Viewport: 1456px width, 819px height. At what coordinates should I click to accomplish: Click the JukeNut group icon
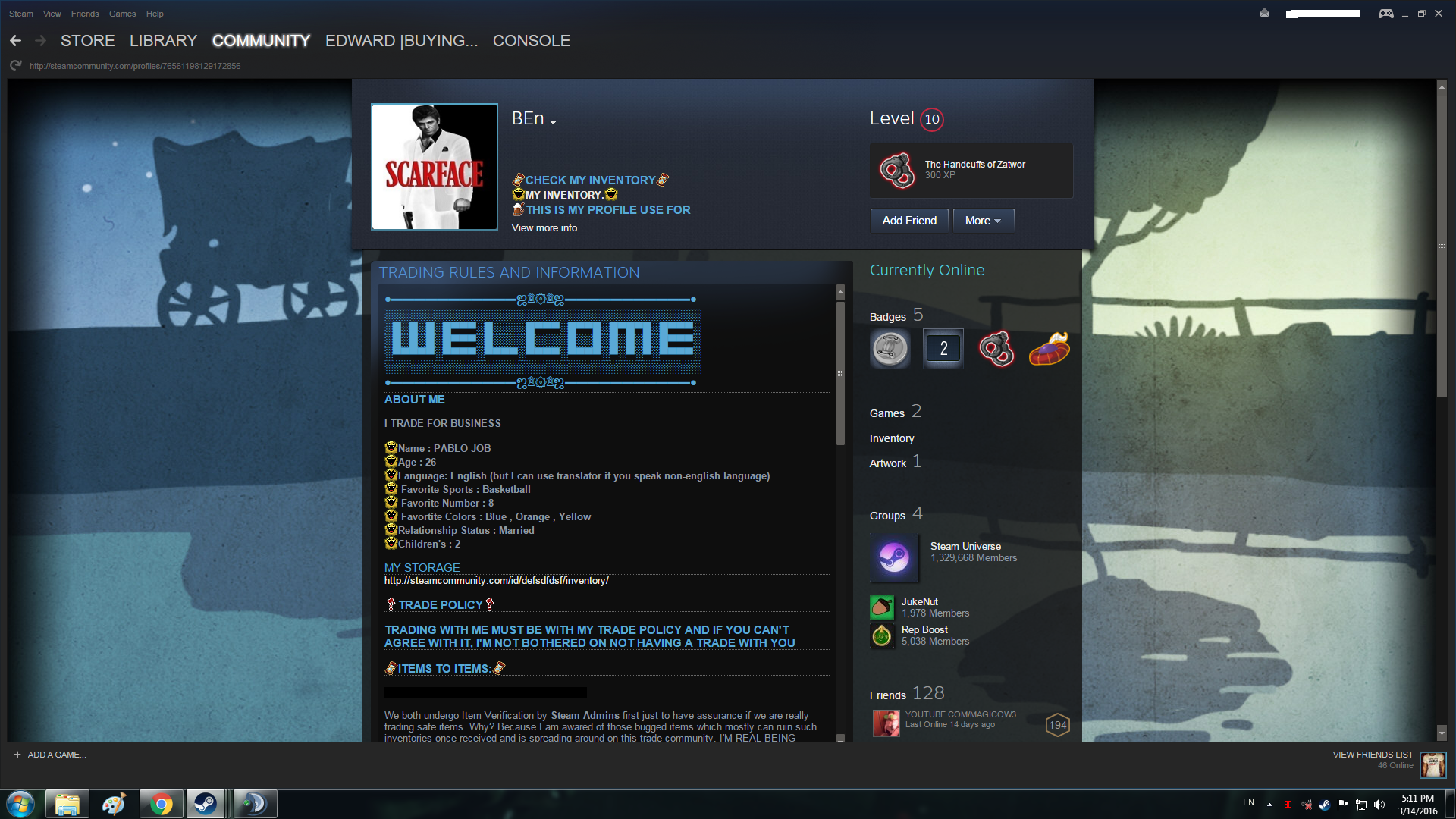[x=881, y=607]
